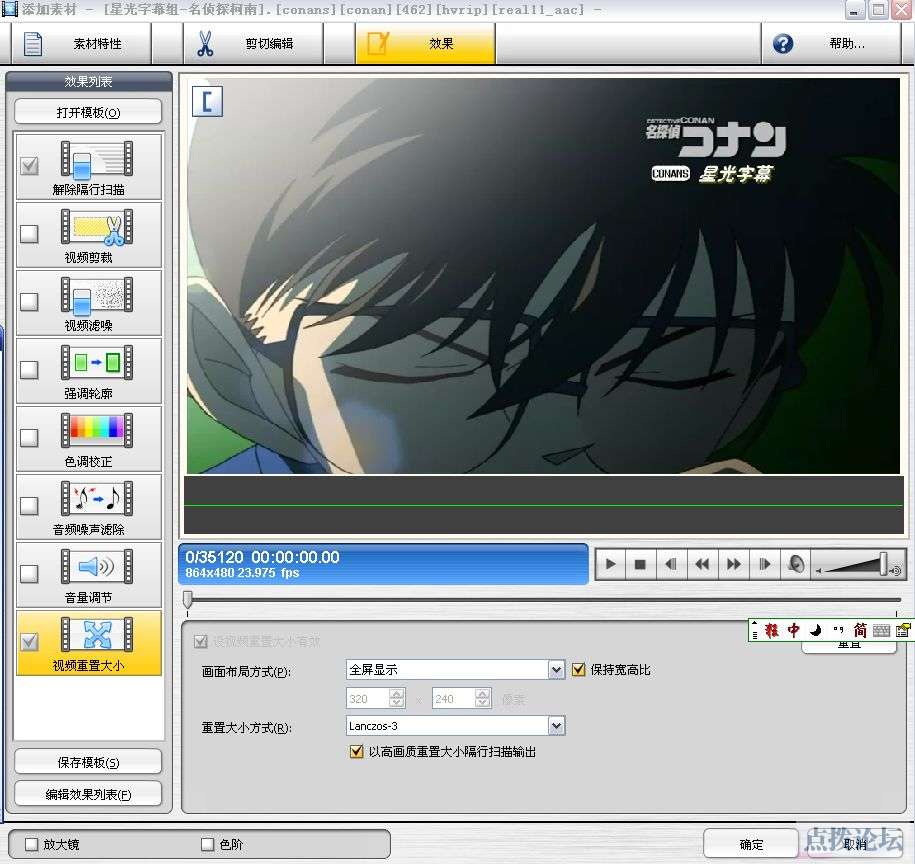This screenshot has height=864, width=915.
Task: Click the timeline seek slider thumb
Action: point(187,599)
